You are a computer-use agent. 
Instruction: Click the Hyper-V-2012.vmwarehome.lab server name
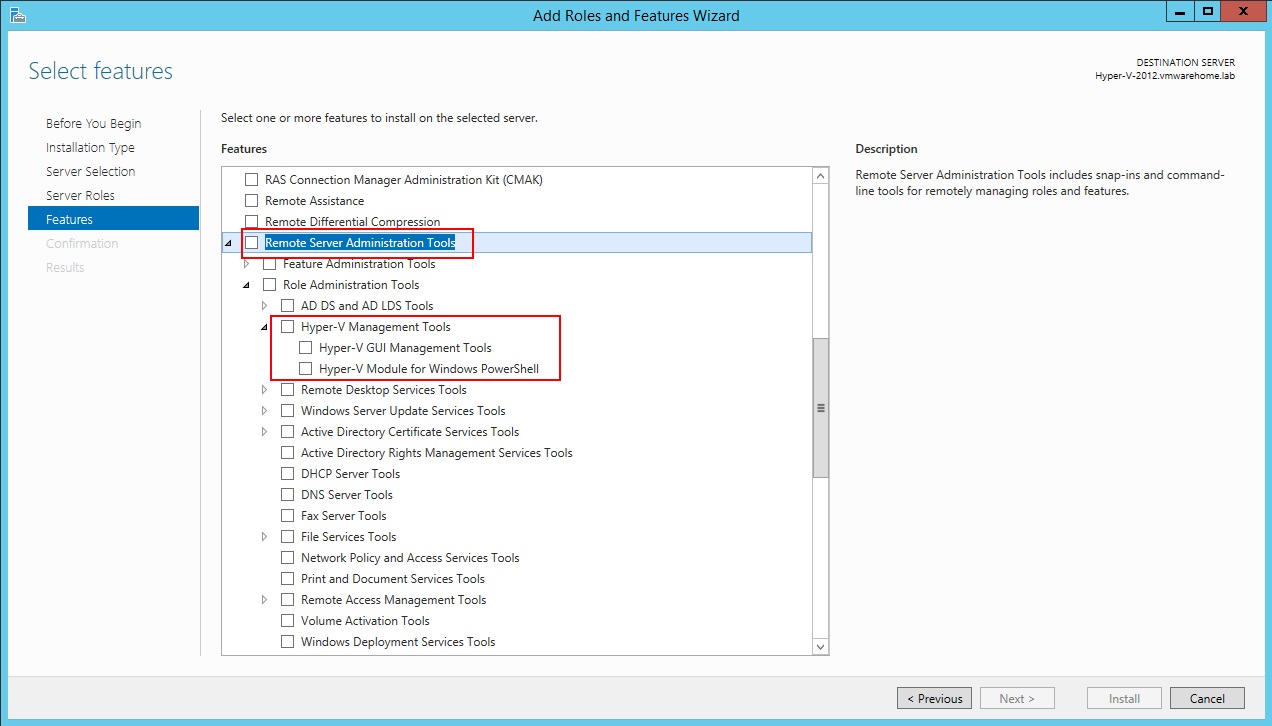pos(1165,76)
